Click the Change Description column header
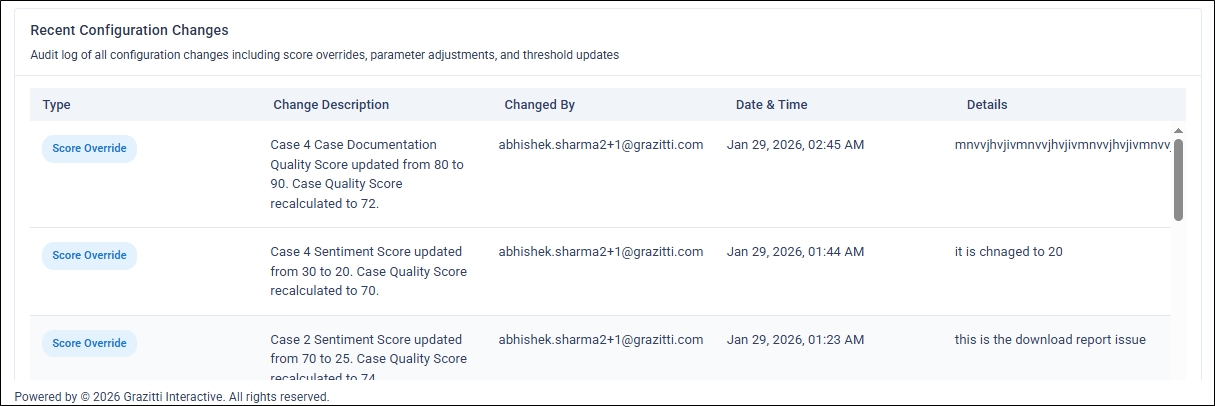 [331, 105]
